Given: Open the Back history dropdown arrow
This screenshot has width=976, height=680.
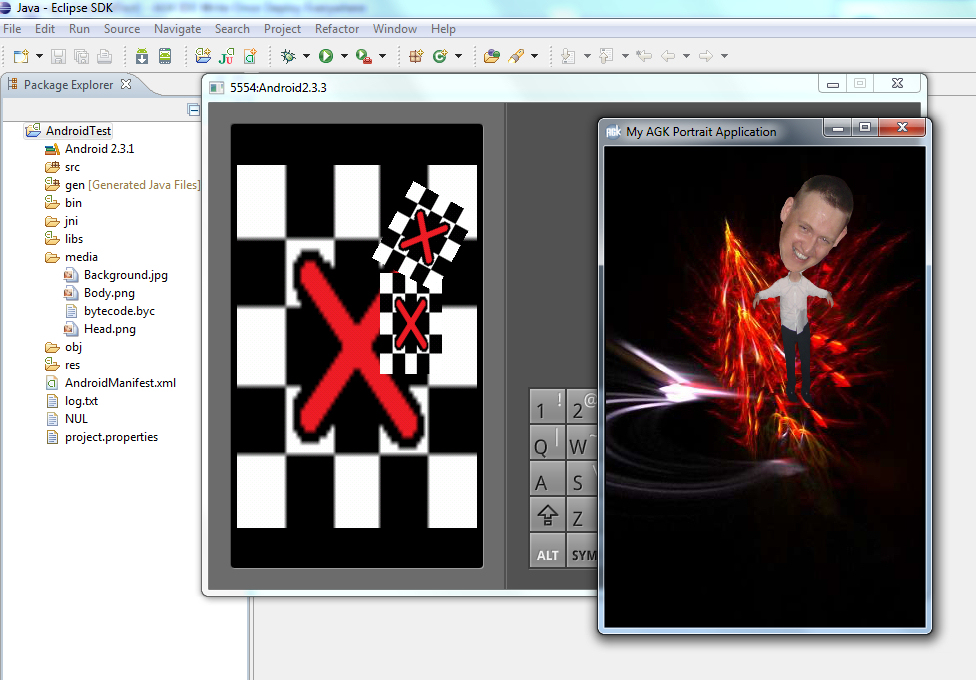Looking at the screenshot, I should point(687,56).
